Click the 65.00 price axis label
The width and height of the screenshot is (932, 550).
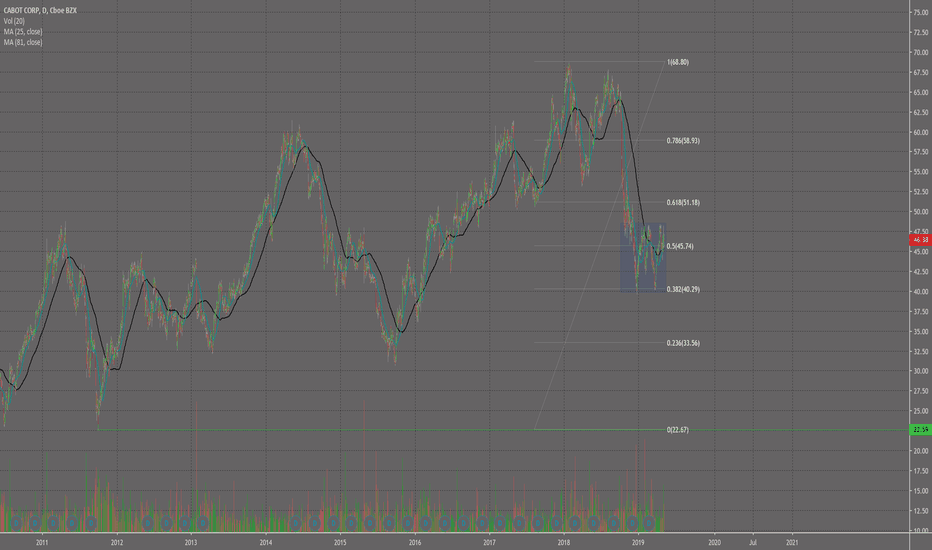coord(921,92)
